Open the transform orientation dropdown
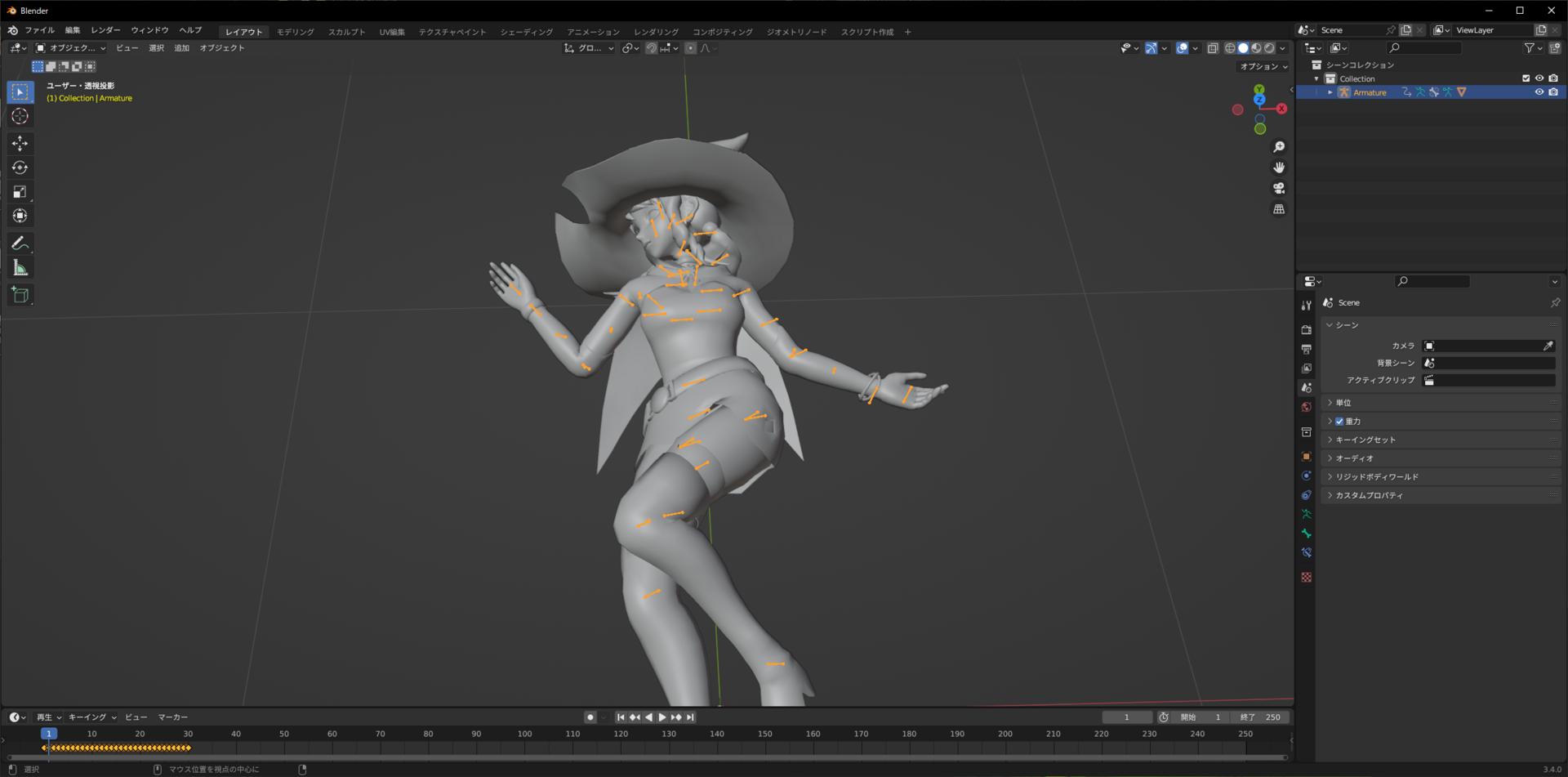Screen dimensions: 1568x777 [589, 48]
